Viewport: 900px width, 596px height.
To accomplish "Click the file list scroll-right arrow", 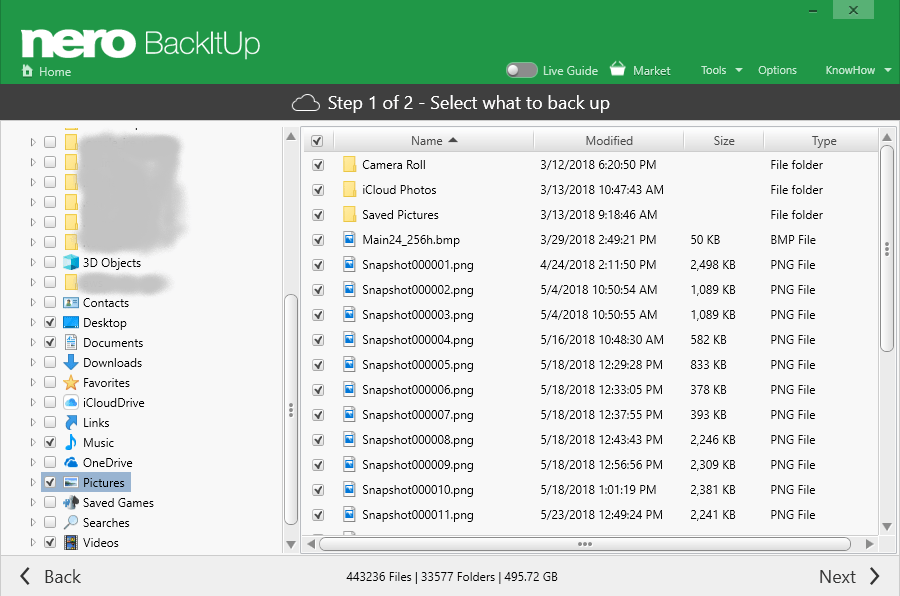I will coord(870,544).
